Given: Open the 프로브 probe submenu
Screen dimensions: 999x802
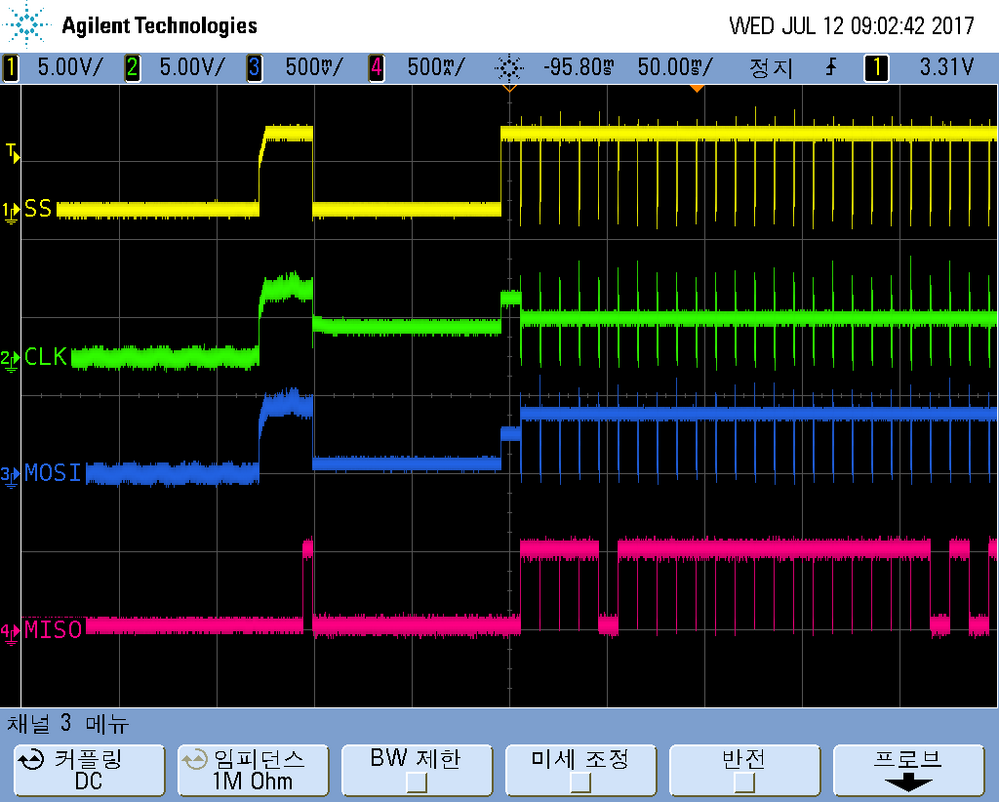Looking at the screenshot, I should pyautogui.click(x=908, y=770).
